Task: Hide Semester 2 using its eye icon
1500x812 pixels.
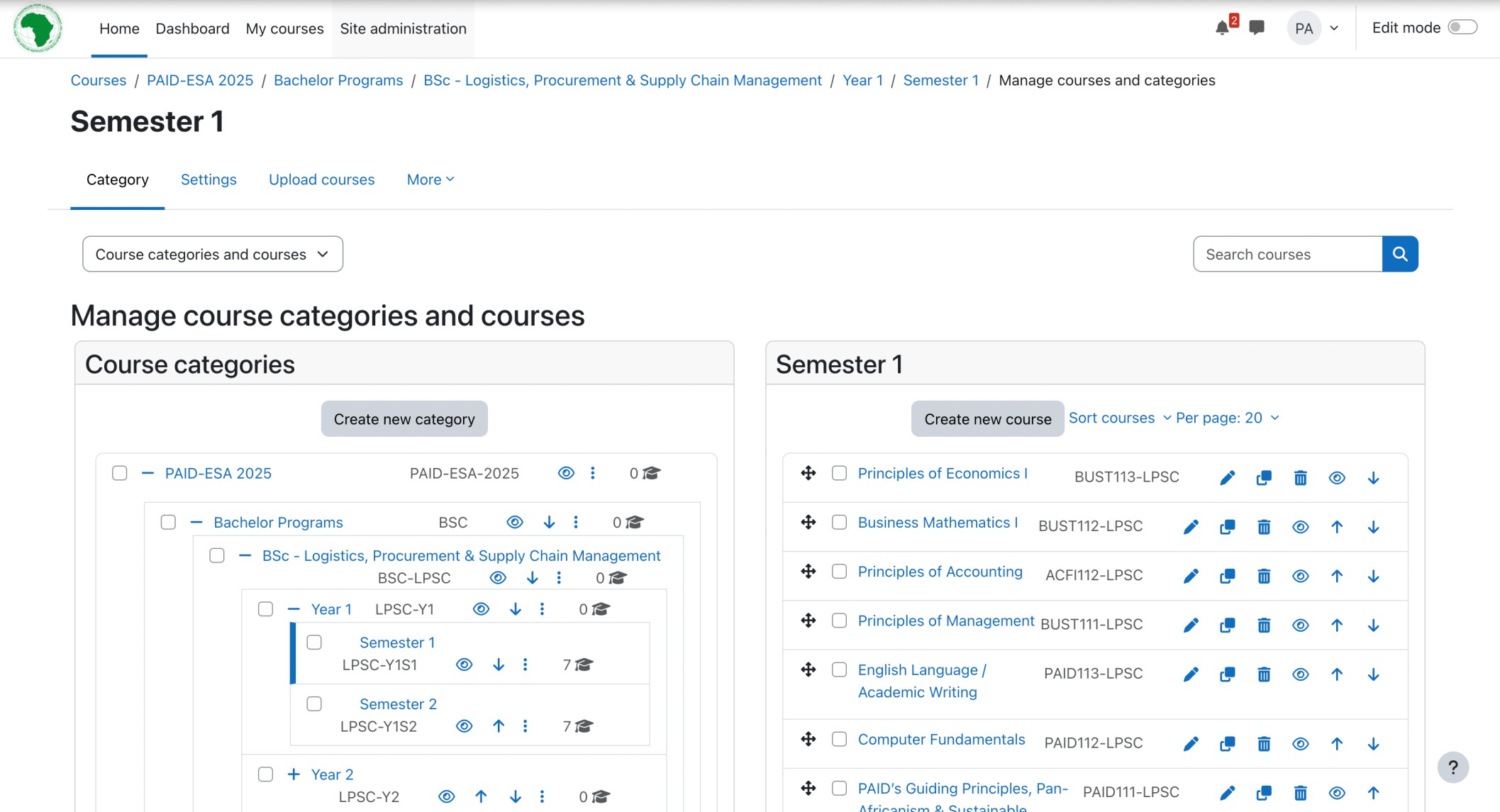Action: pos(465,725)
